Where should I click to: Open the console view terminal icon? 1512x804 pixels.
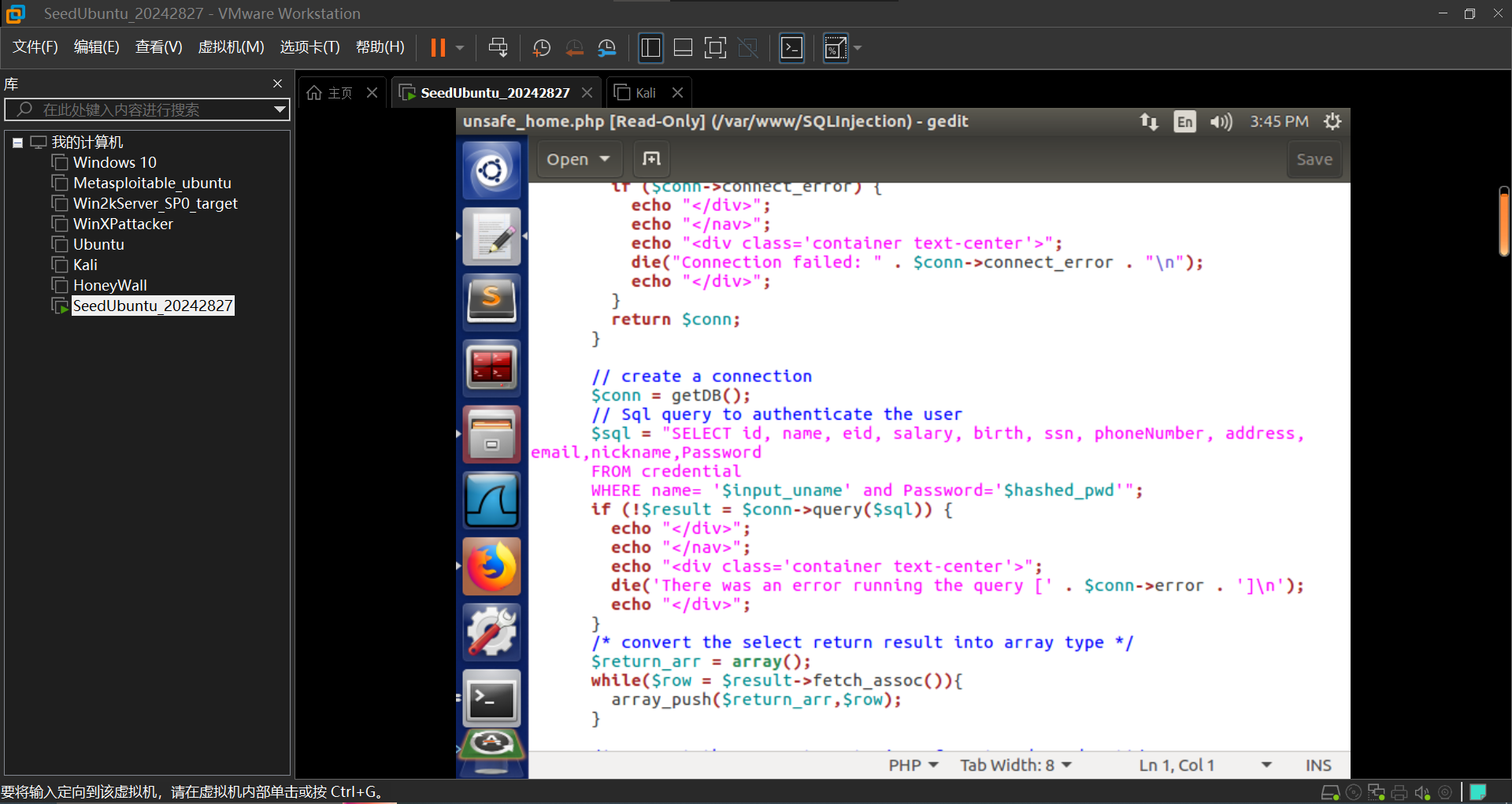click(x=791, y=48)
